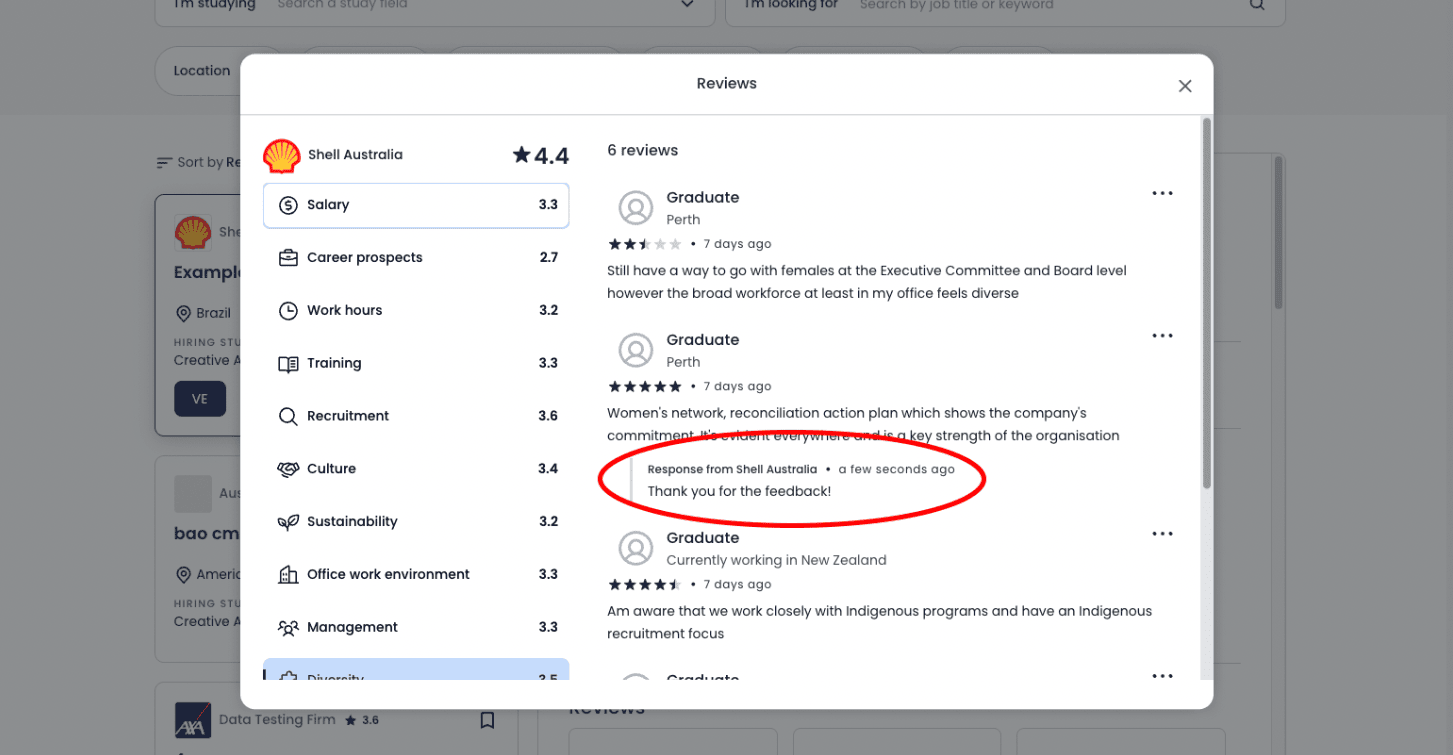Click the Office work environment building icon
Image resolution: width=1453 pixels, height=755 pixels.
288,575
